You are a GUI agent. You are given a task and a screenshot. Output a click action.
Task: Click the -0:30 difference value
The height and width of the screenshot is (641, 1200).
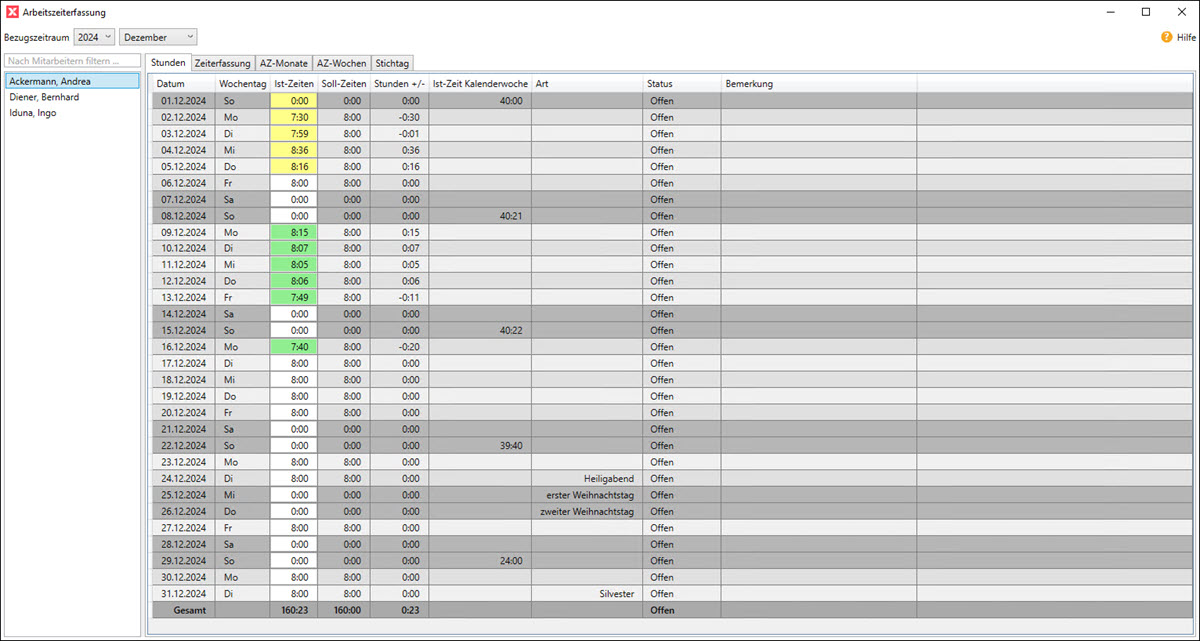click(408, 117)
